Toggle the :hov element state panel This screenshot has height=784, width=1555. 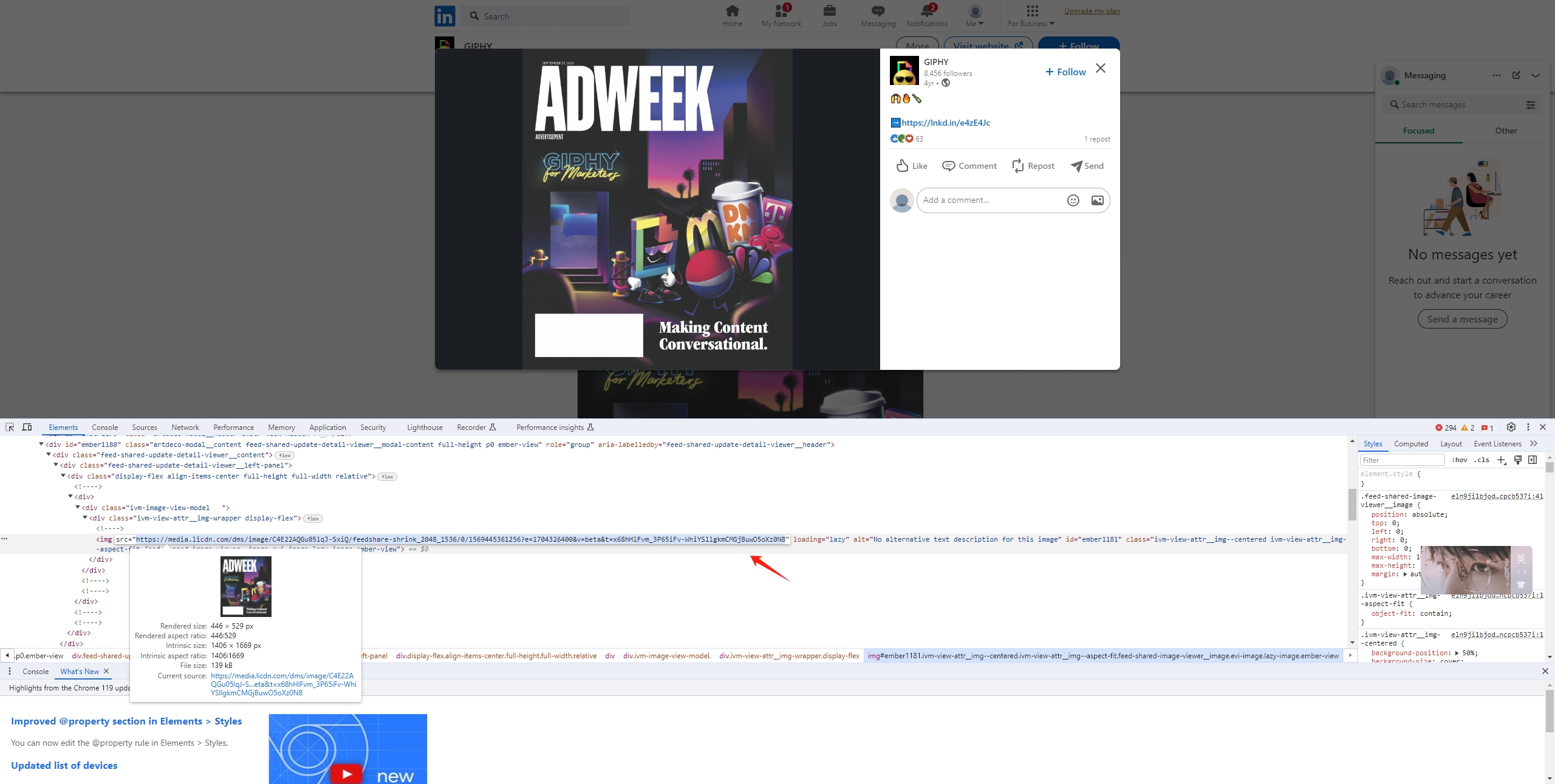[x=1460, y=460]
